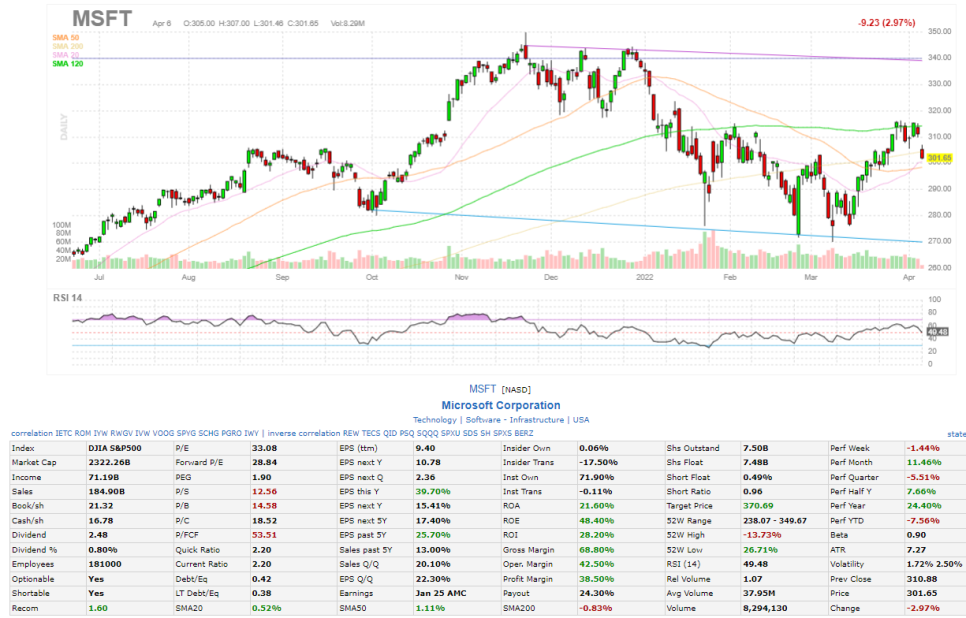Click the Debt/Eq value 0.42
The width and height of the screenshot is (966, 618).
(262, 579)
